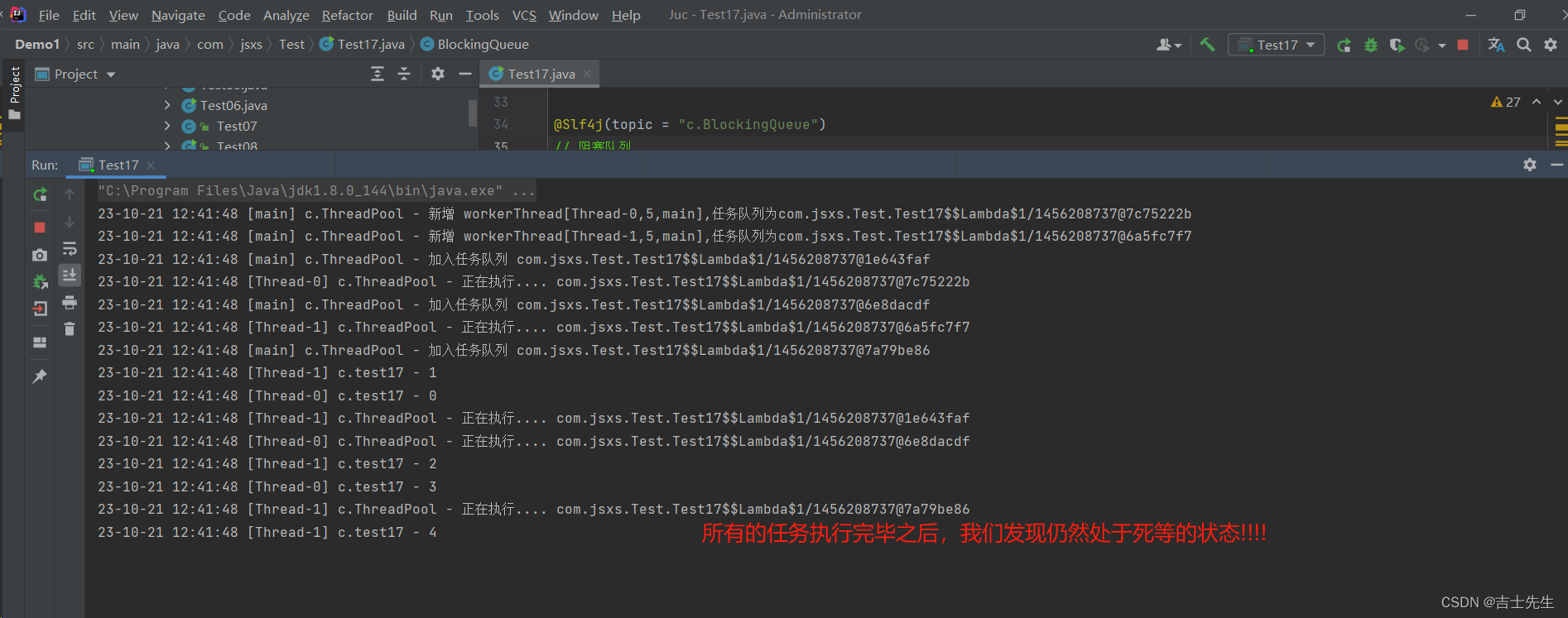Hide the Project panel minus icon

pyautogui.click(x=465, y=74)
